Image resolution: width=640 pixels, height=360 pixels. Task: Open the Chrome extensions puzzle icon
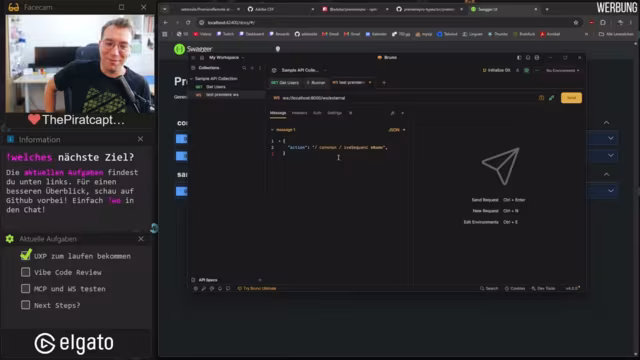[x=603, y=22]
